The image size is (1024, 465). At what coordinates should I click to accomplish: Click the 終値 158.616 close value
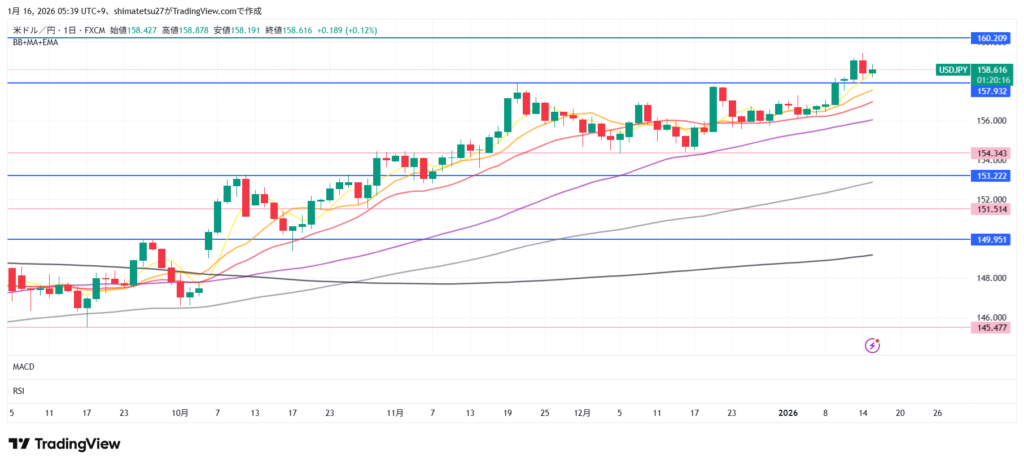tap(292, 31)
